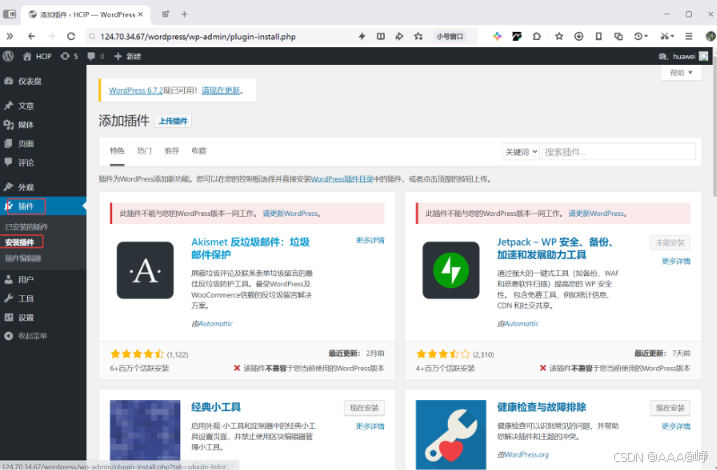The height and width of the screenshot is (470, 717).
Task: Open the HCIP site home link
Action: [37, 56]
